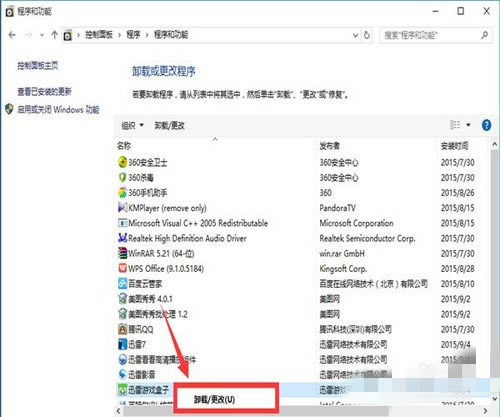Click 卸载/更改 in the toolbar
Screen dimensions: 500x417
coord(169,125)
